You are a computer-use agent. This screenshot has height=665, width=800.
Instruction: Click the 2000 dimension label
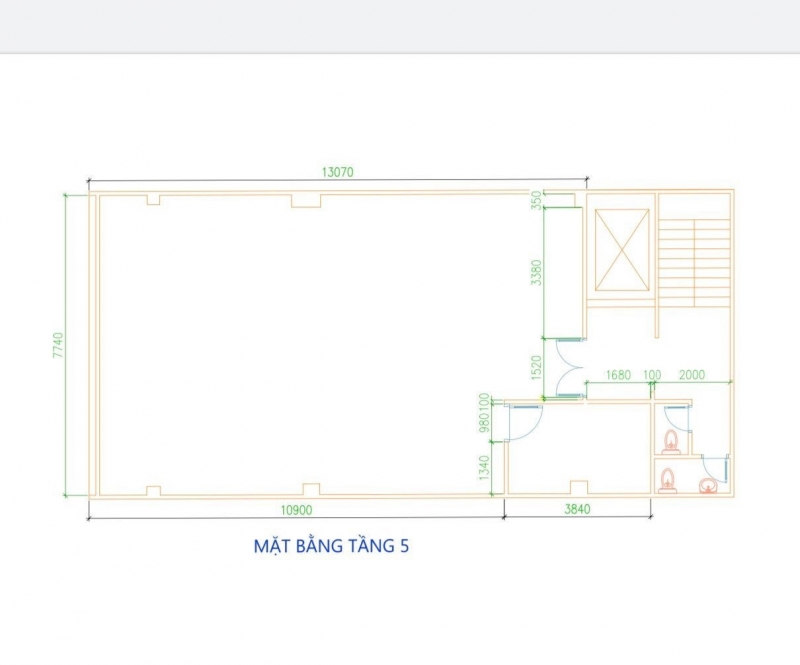691,375
